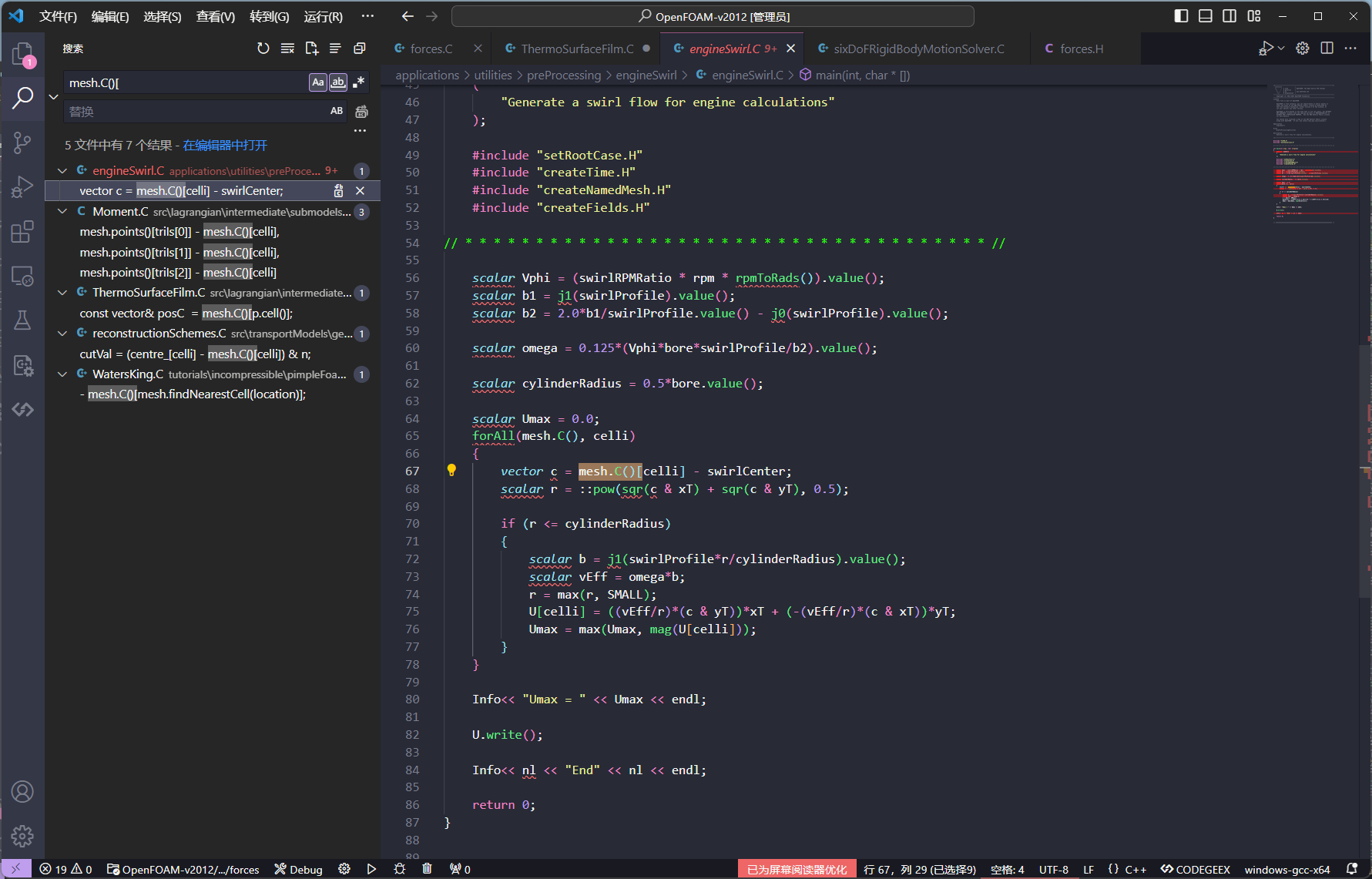1372x879 pixels.
Task: Toggle Match Case in search box
Action: click(318, 82)
